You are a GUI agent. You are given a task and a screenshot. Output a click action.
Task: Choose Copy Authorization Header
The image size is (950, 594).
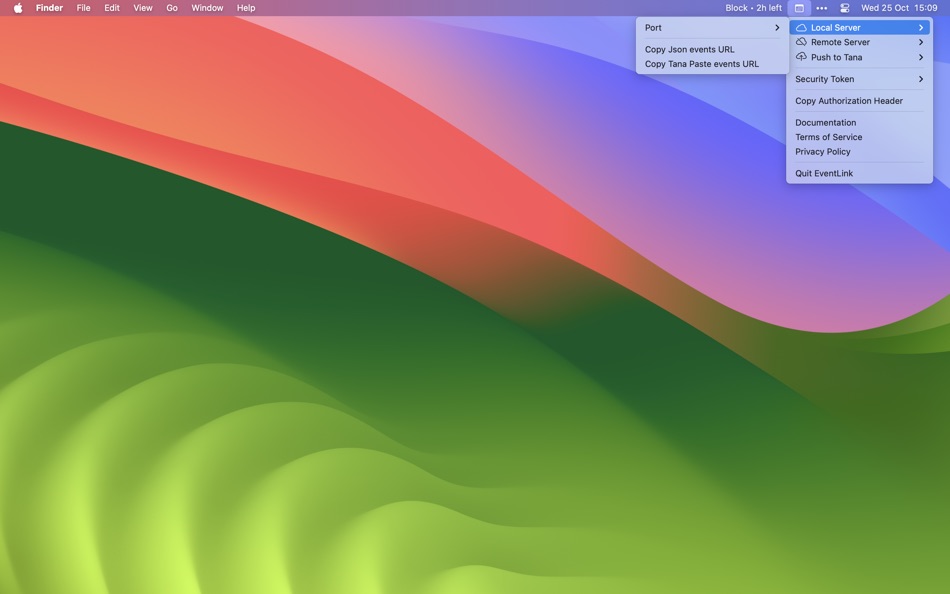(x=859, y=101)
